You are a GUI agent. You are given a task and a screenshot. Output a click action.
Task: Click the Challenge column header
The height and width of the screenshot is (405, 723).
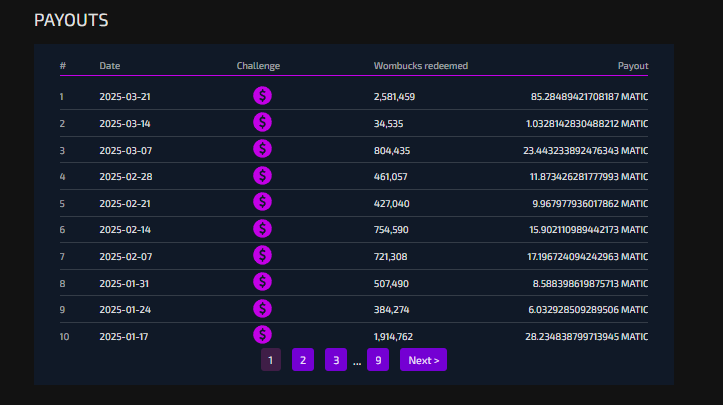pos(258,66)
